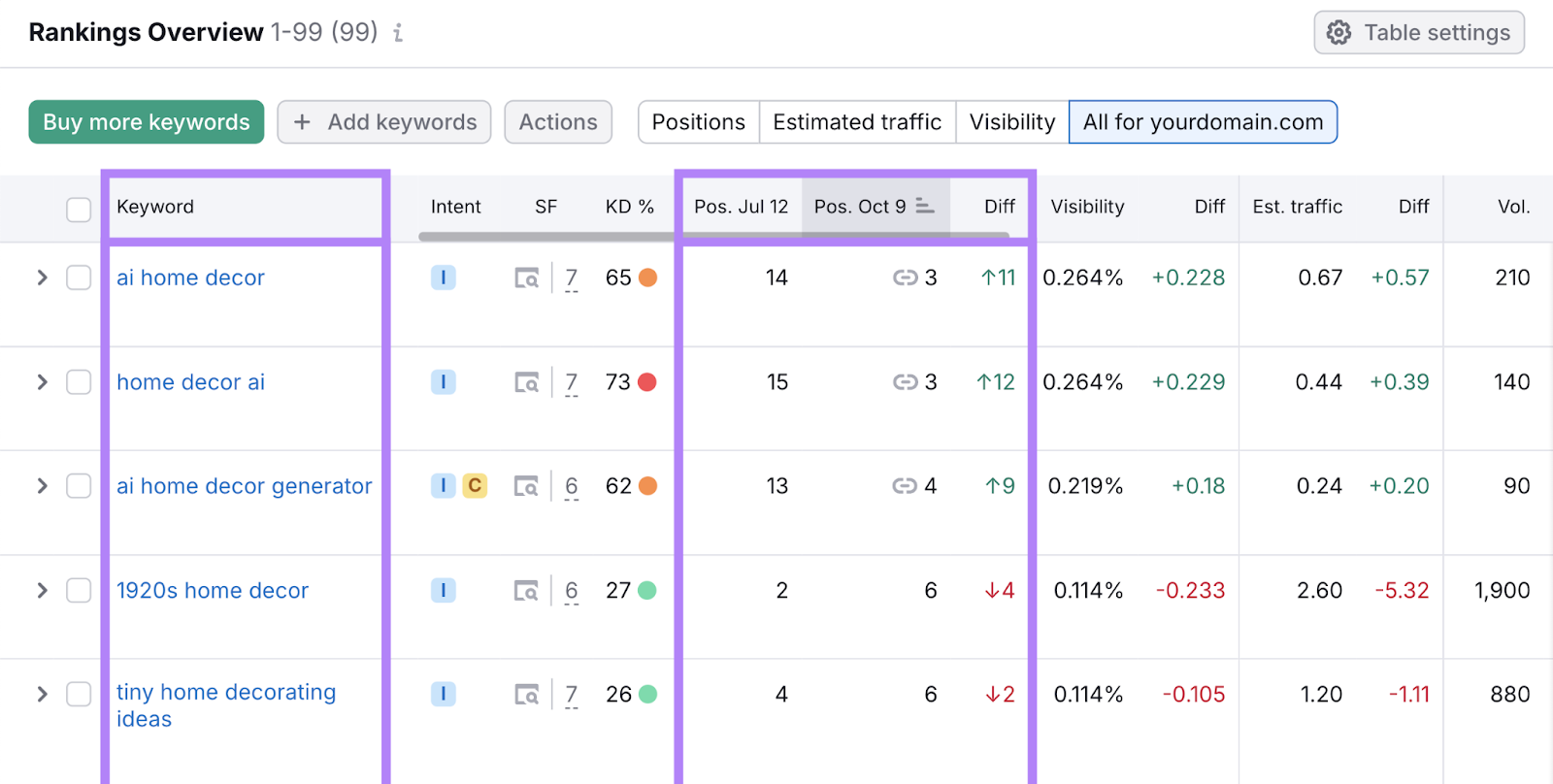Expand the ai home decor generator row
Viewport: 1553px width, 784px height.
coord(42,486)
